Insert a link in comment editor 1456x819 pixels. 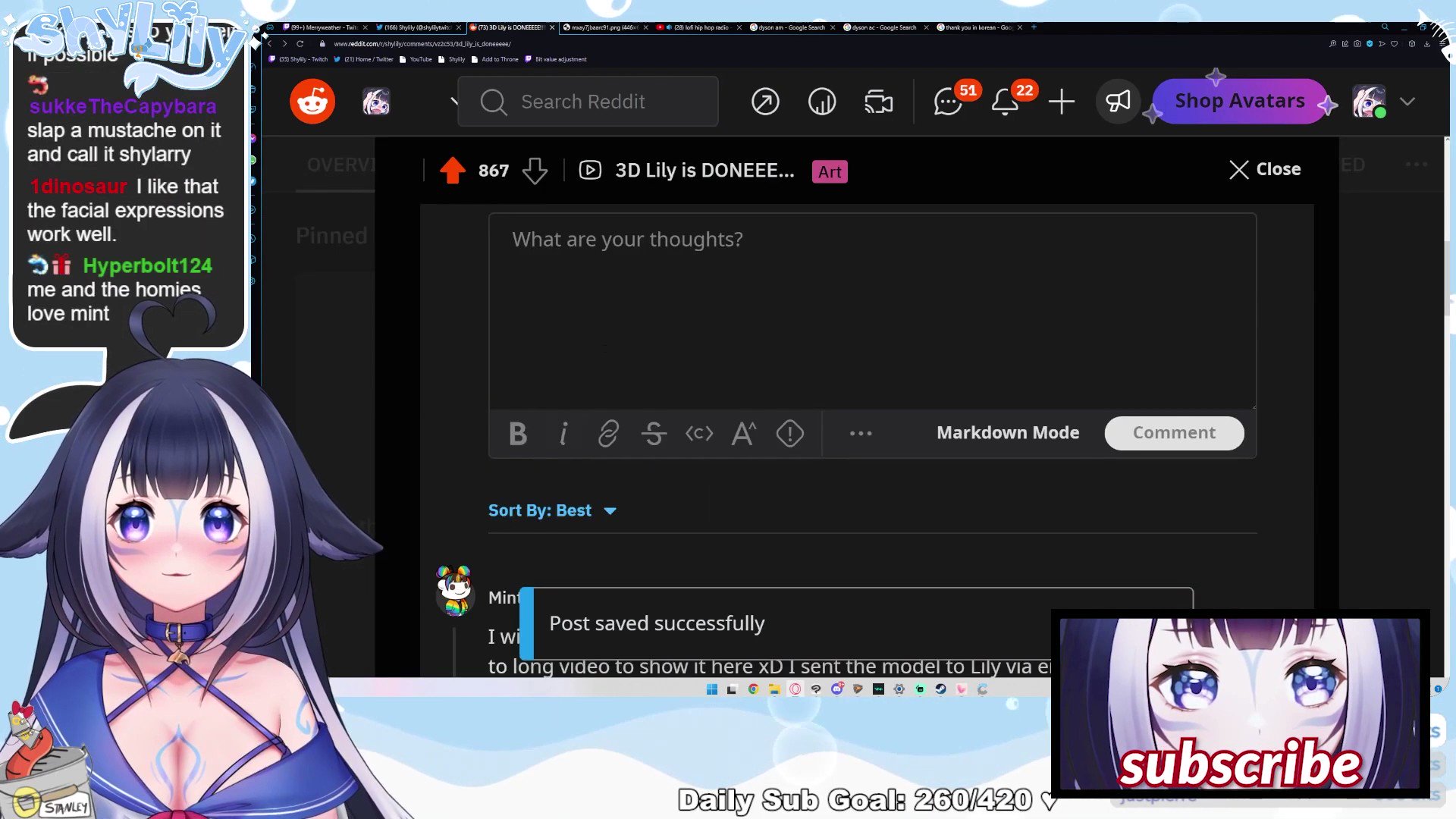click(608, 434)
